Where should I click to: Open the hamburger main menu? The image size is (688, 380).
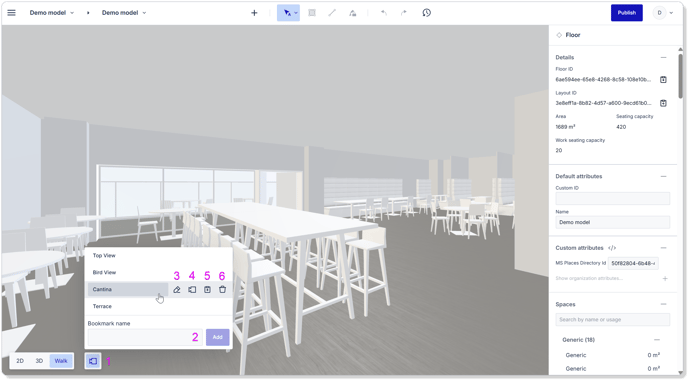point(11,13)
